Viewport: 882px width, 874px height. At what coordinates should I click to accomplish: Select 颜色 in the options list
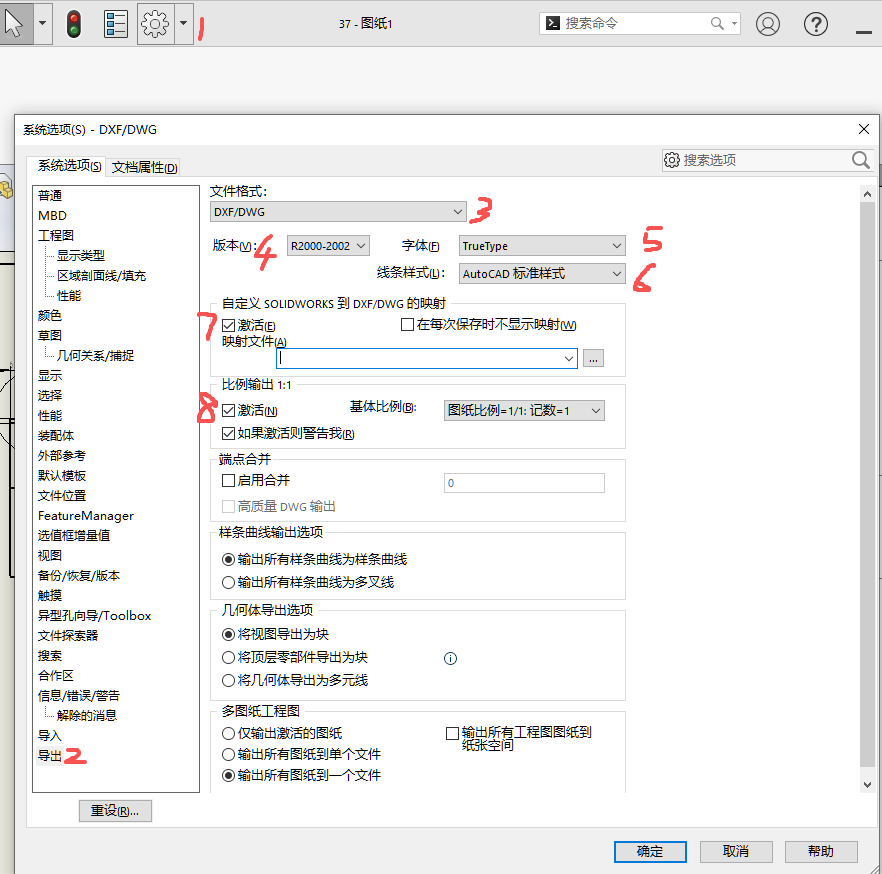(50, 316)
